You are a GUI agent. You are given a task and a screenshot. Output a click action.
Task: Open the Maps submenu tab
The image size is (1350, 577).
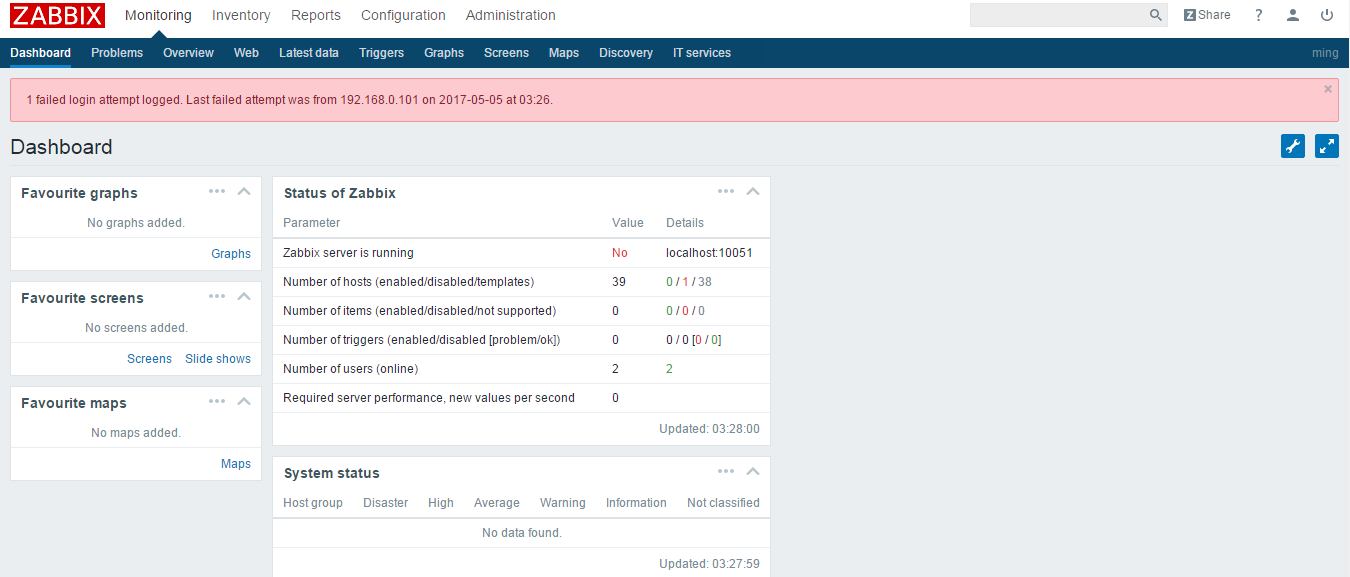click(x=564, y=53)
